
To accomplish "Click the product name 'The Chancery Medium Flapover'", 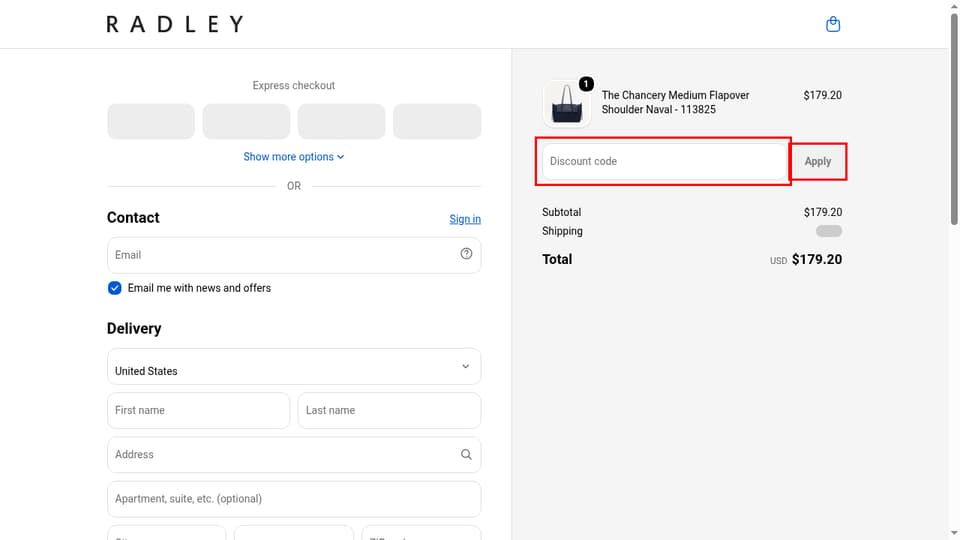I will pyautogui.click(x=675, y=95).
